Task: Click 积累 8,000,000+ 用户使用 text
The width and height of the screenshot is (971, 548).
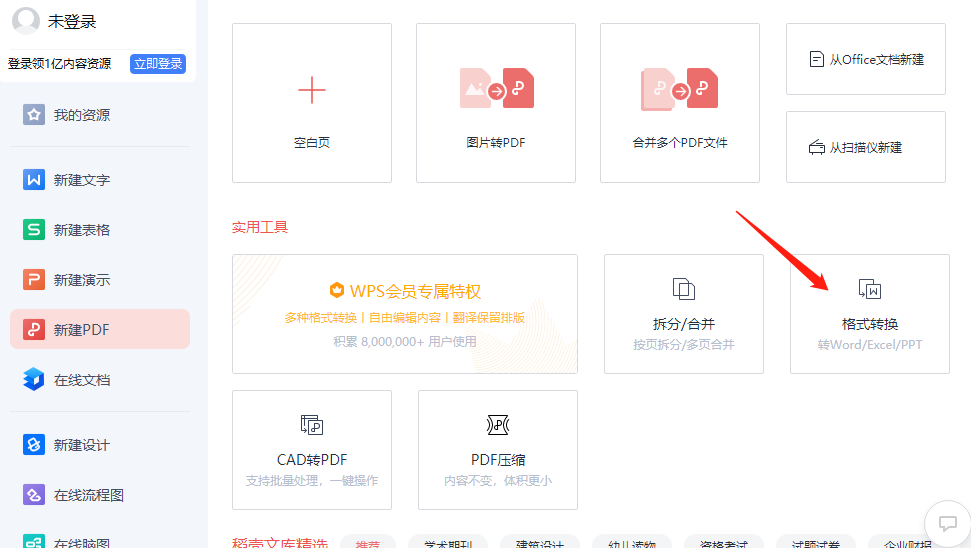Action: point(405,341)
